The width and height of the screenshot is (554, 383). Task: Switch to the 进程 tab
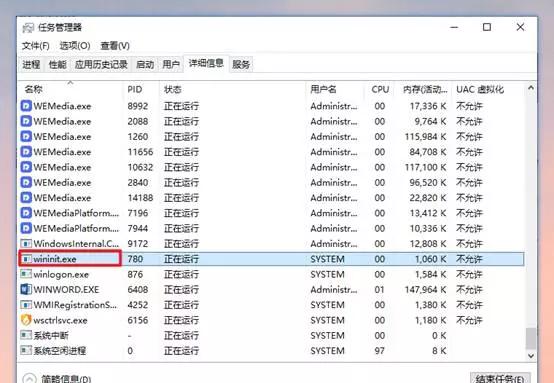coord(31,64)
